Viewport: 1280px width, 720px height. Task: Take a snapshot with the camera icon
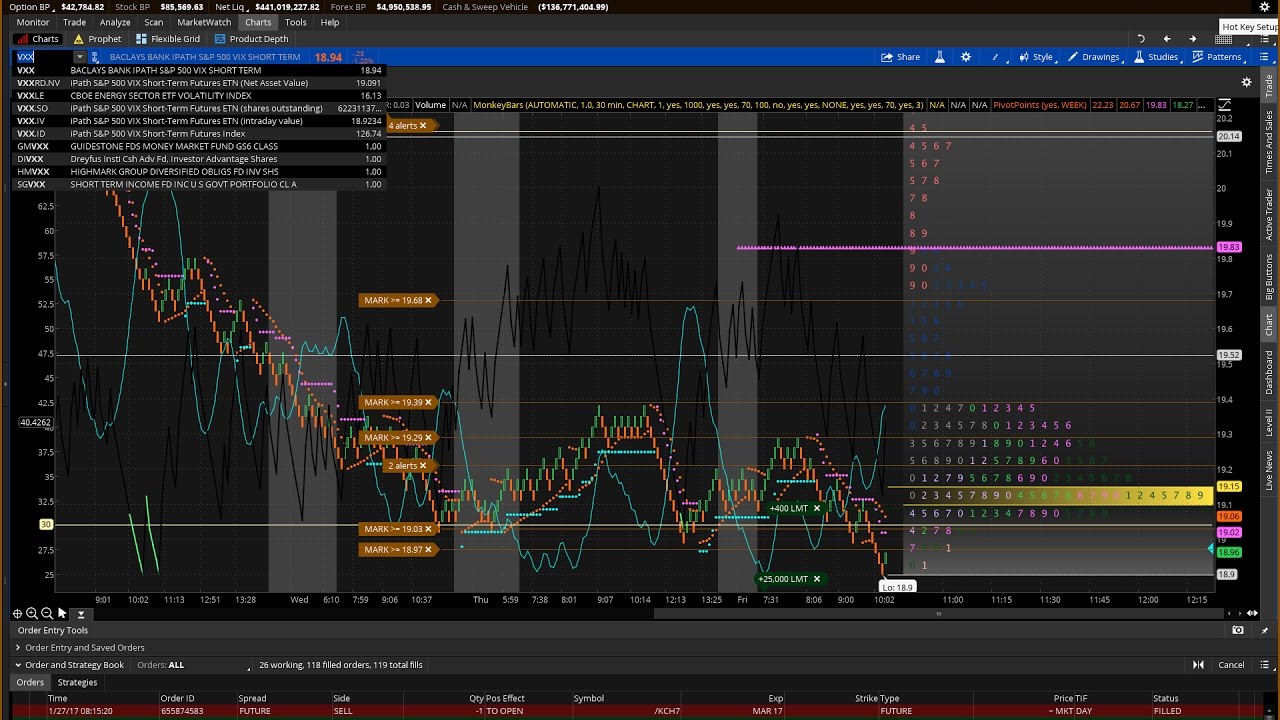1238,630
